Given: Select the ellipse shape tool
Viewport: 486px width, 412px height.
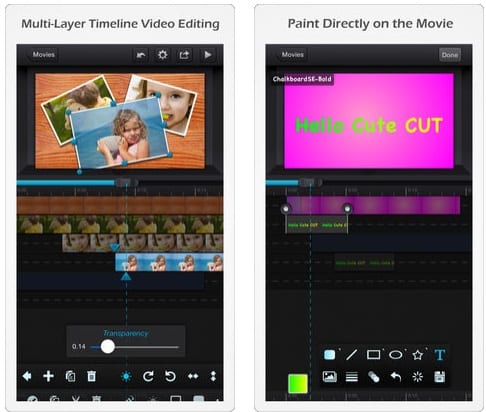Looking at the screenshot, I should tap(396, 355).
